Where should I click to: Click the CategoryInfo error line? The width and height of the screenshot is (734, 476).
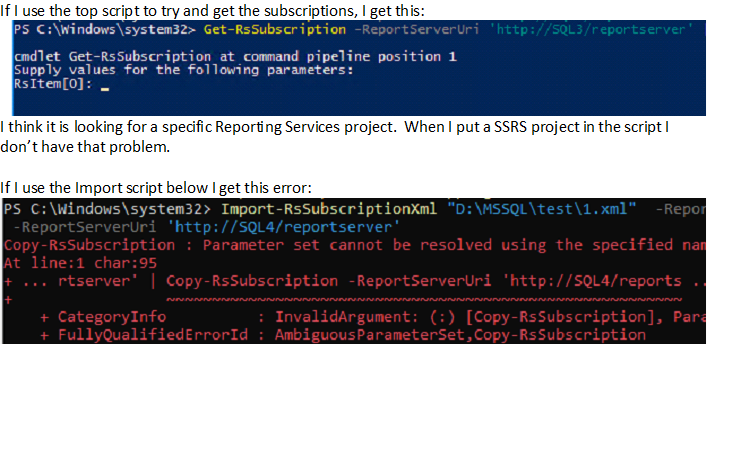[x=373, y=317]
